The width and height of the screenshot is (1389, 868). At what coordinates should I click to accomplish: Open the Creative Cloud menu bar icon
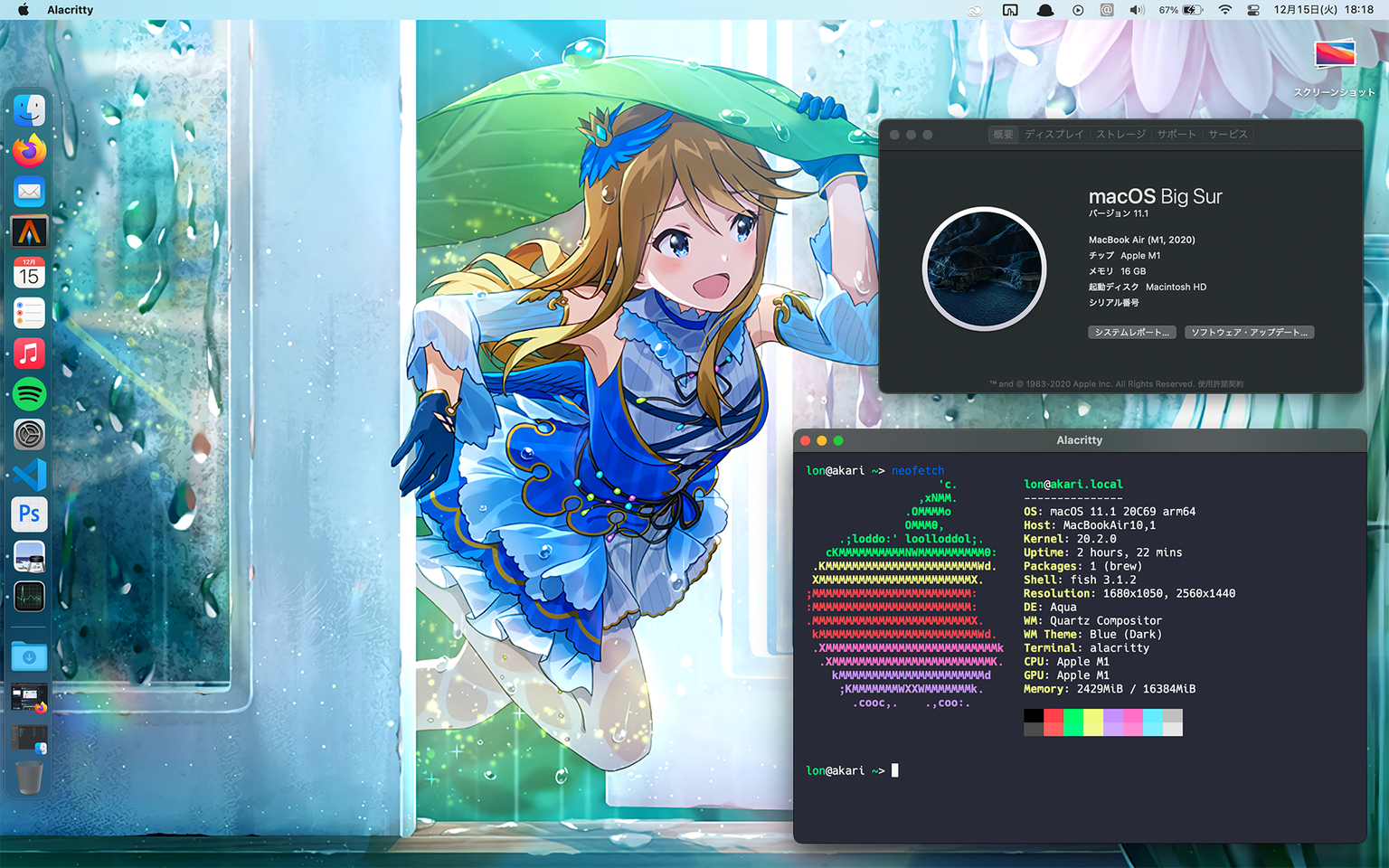(975, 10)
